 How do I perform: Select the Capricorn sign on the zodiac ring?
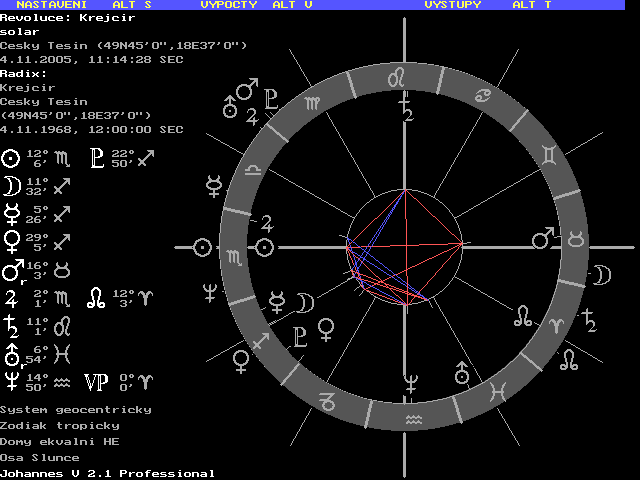click(327, 401)
